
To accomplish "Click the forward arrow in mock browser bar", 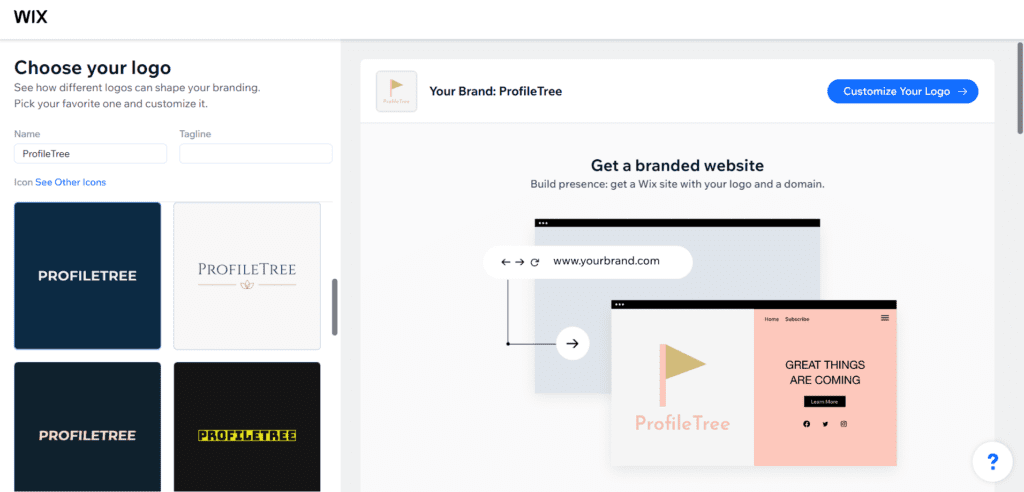I will pos(520,262).
